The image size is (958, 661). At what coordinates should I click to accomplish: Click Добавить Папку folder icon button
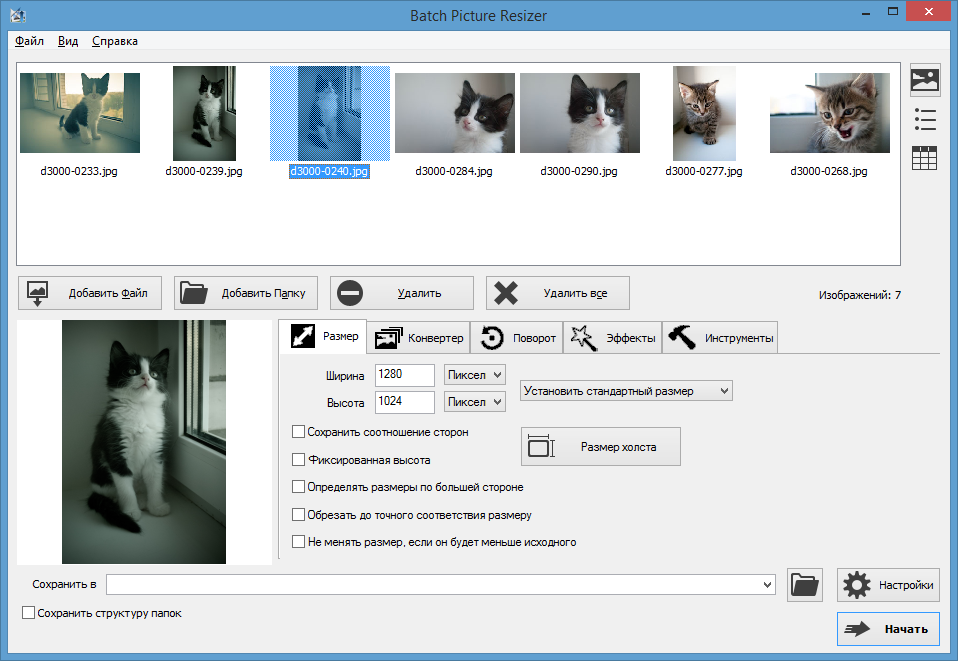pyautogui.click(x=246, y=293)
